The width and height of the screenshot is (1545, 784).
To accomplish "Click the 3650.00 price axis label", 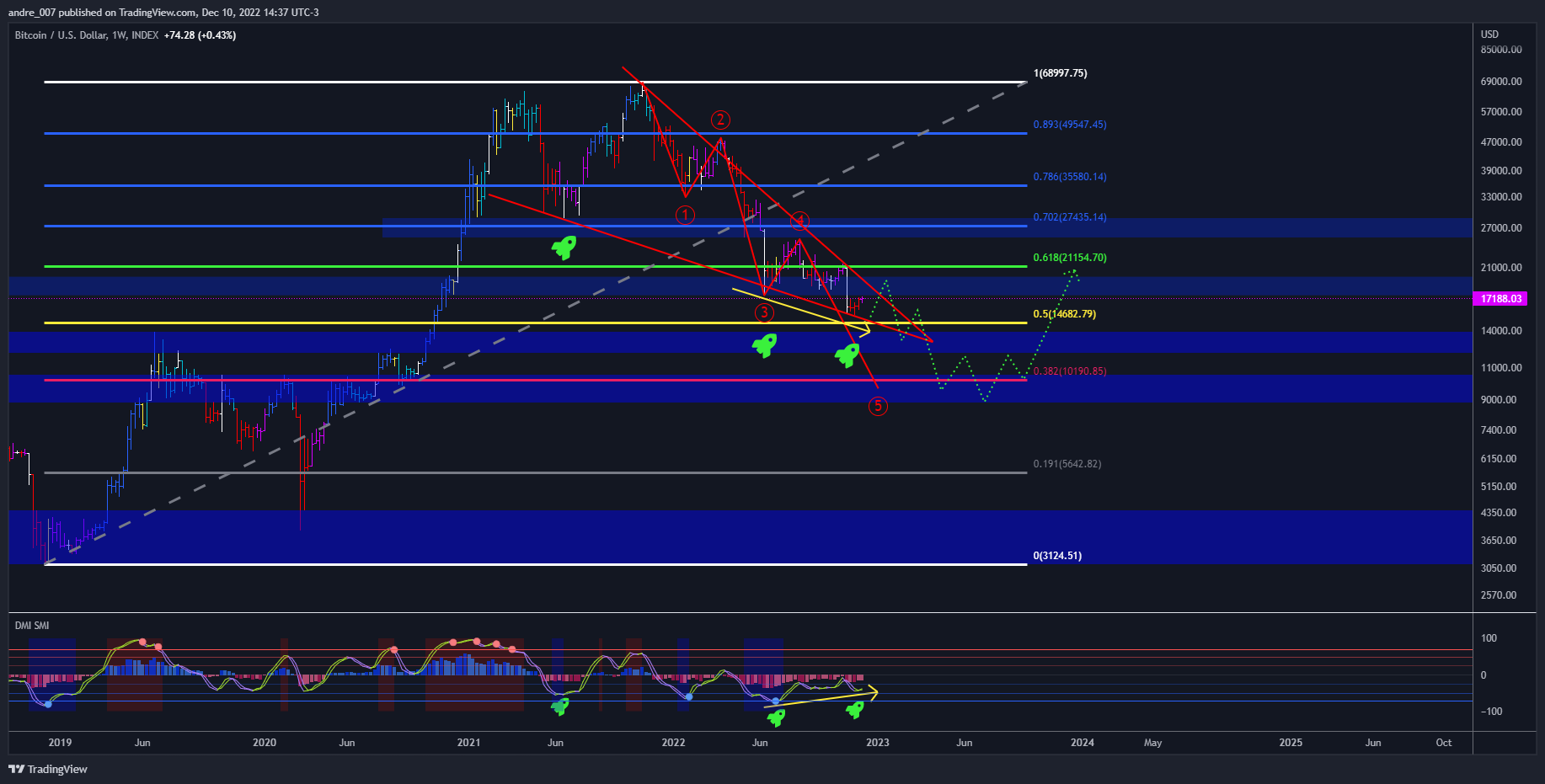I will [1500, 541].
